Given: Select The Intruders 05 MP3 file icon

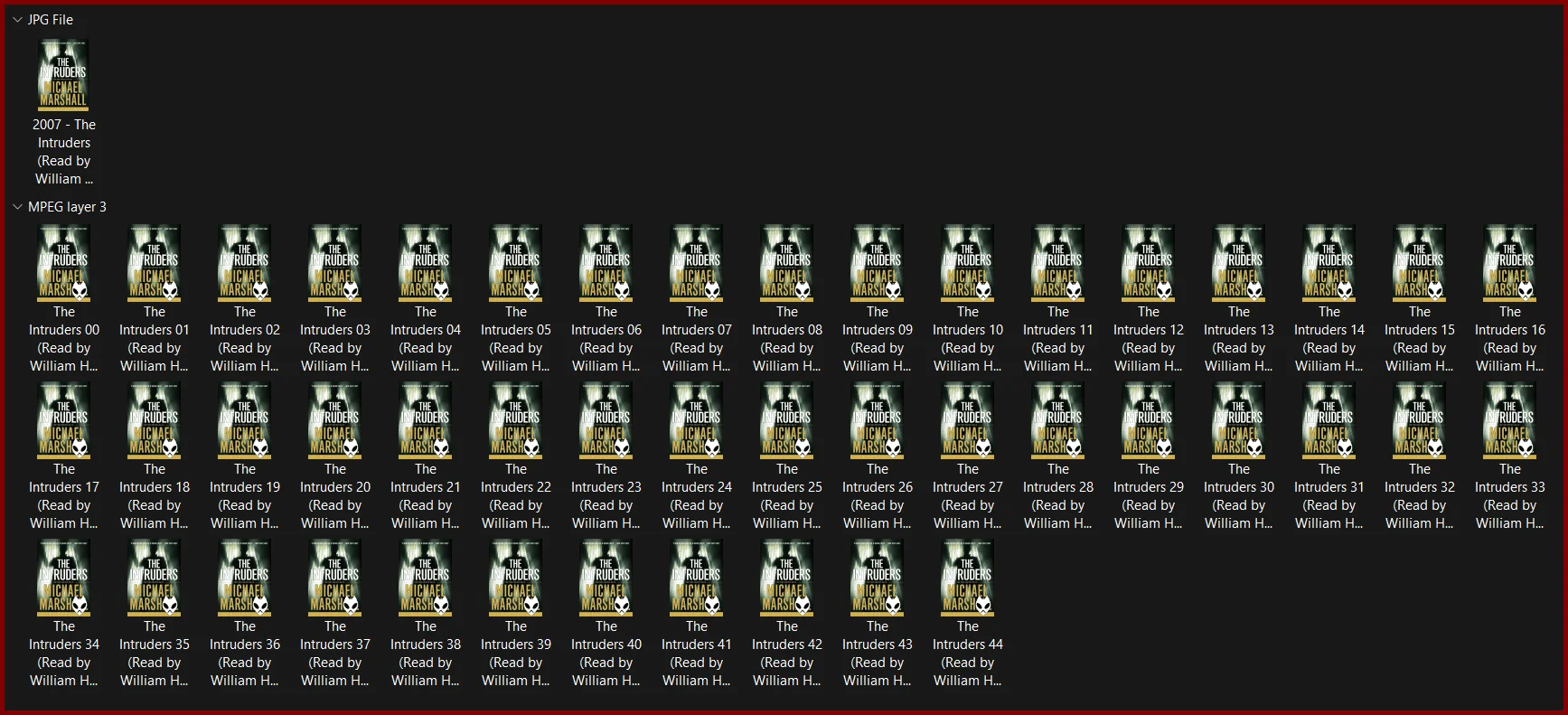Looking at the screenshot, I should tap(516, 263).
